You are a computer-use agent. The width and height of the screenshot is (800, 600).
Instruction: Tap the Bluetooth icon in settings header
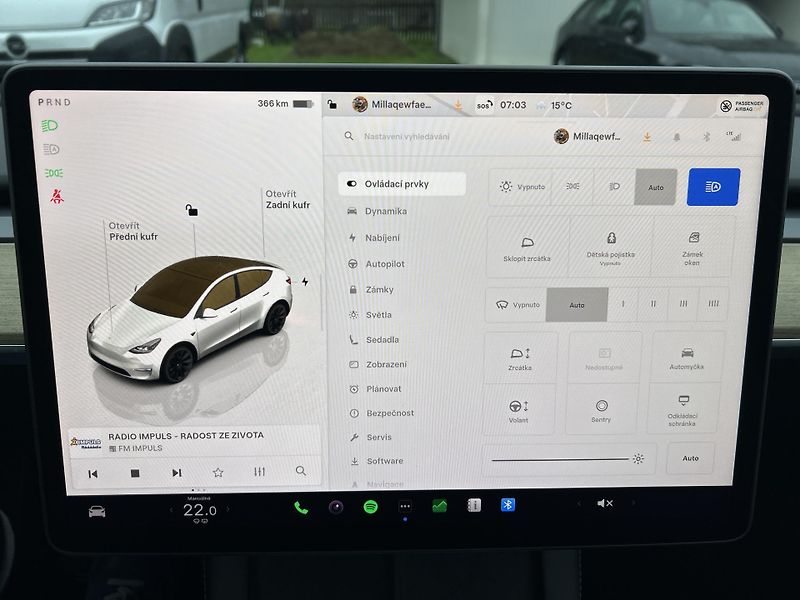(707, 136)
